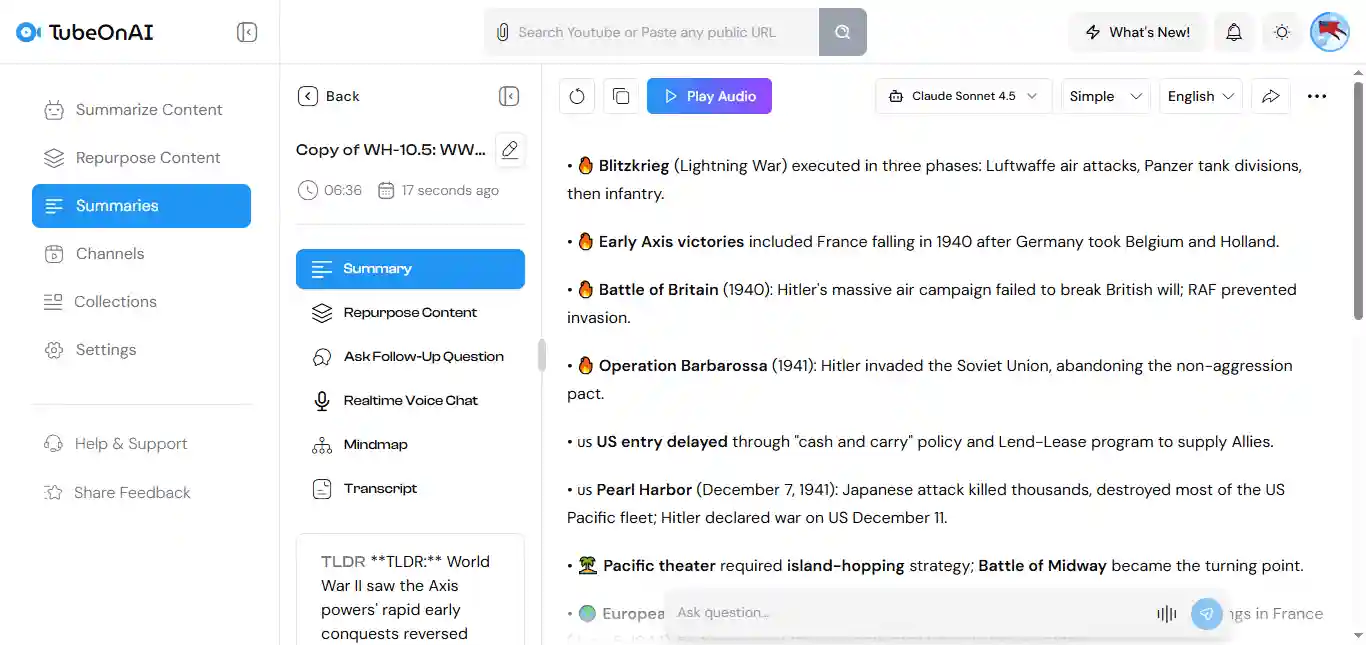Expand the Simple style dropdown
This screenshot has height=645, width=1366.
tap(1105, 96)
